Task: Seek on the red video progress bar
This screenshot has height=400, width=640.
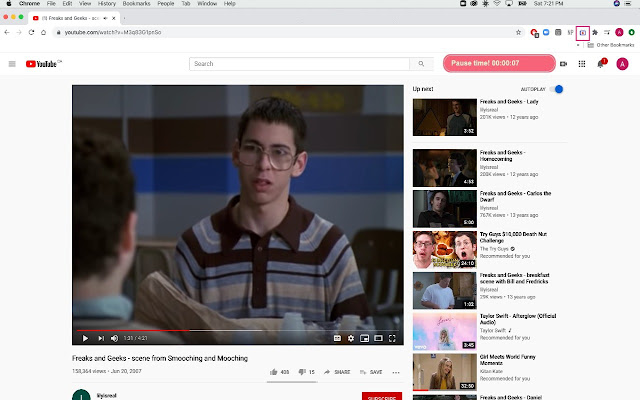Action: (x=238, y=330)
